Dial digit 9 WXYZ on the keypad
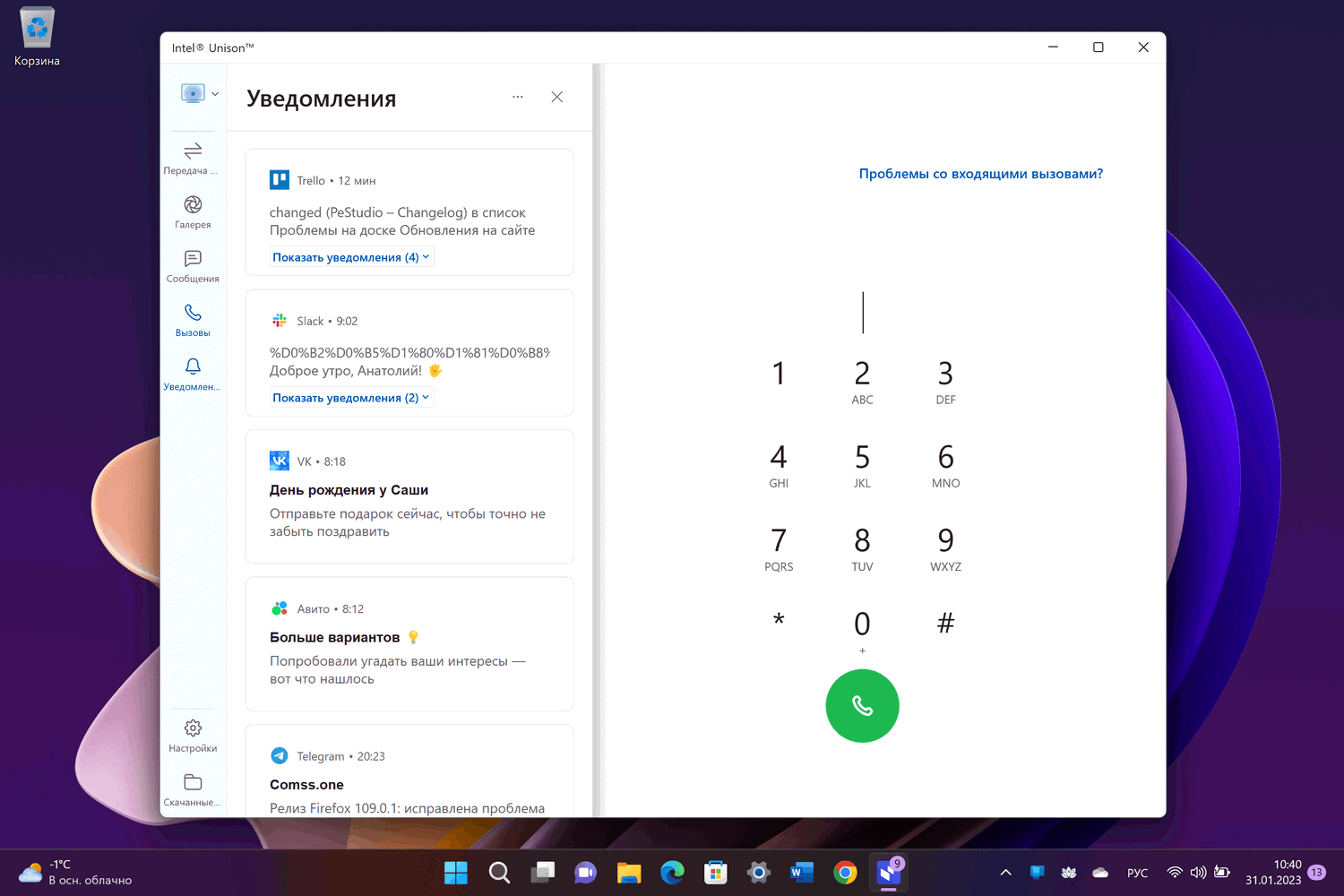The height and width of the screenshot is (896, 1344). [x=945, y=547]
